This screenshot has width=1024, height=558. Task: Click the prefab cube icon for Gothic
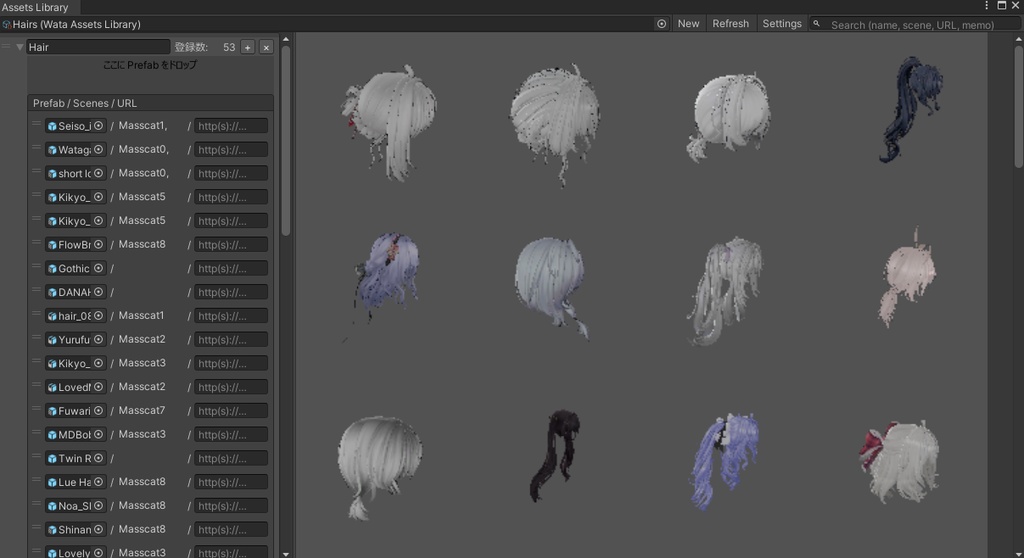[52, 269]
